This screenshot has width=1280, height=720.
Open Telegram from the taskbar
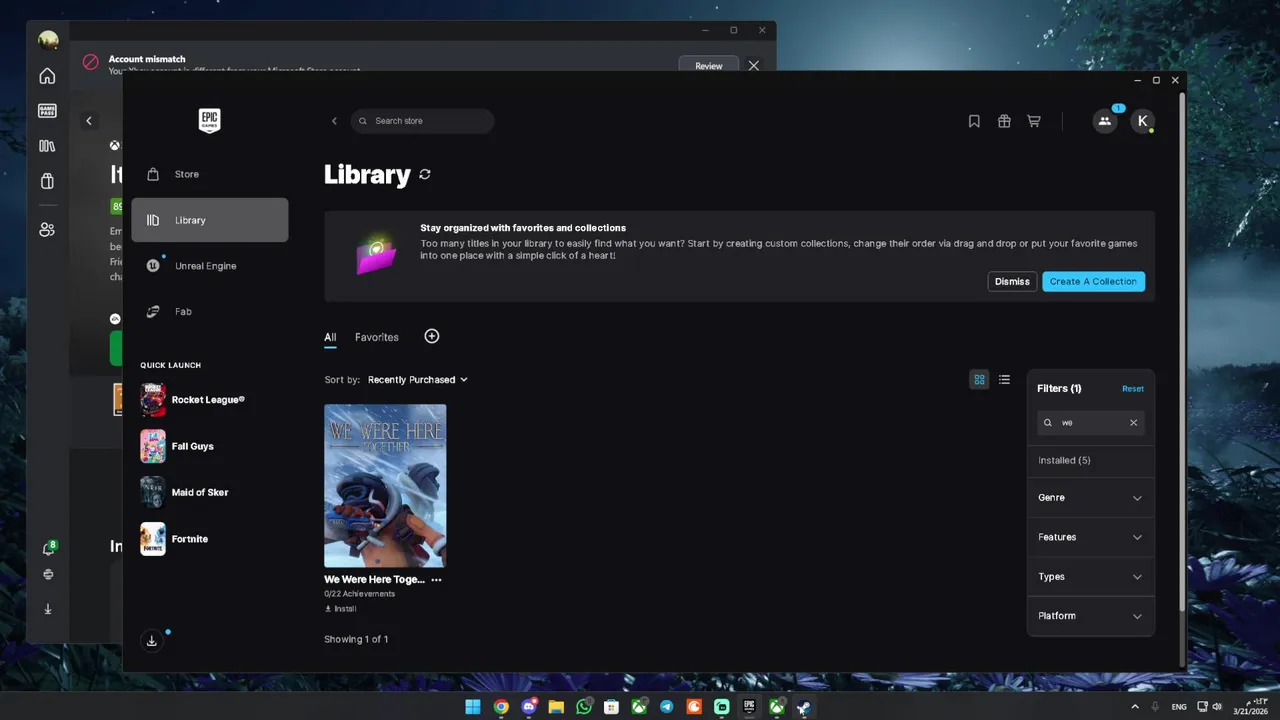click(667, 707)
